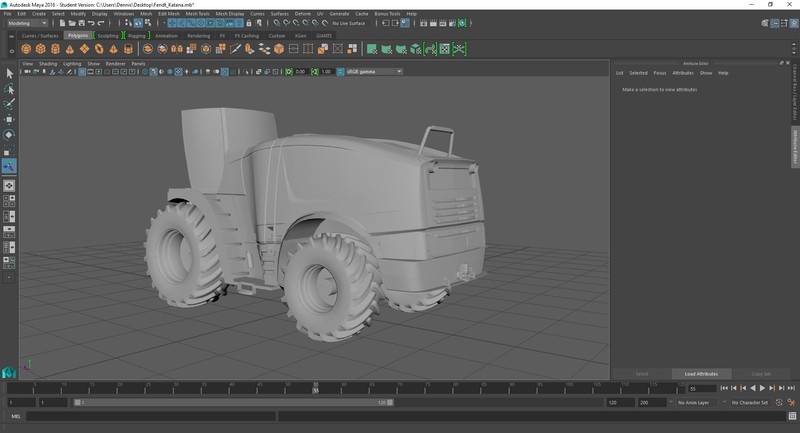The height and width of the screenshot is (433, 800).
Task: Open the Modeling menu set dropdown
Action: point(27,23)
